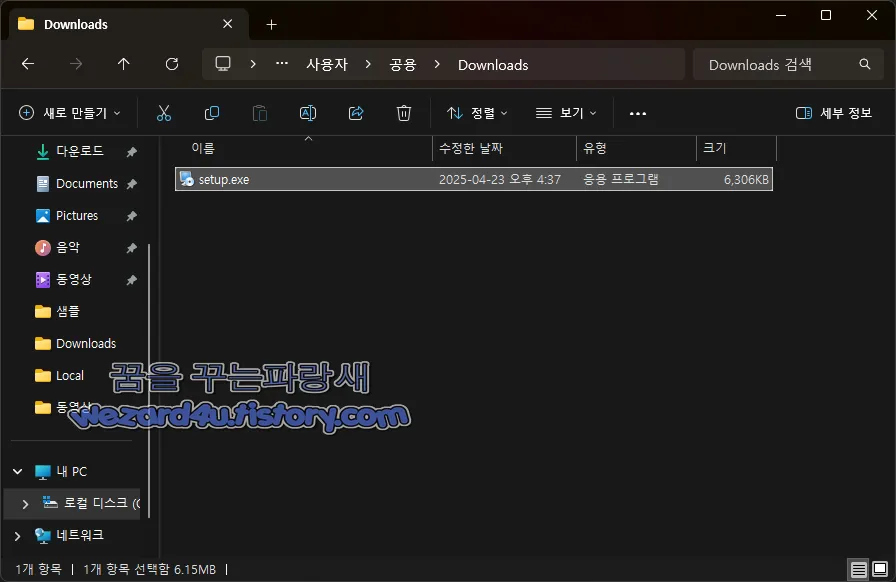The image size is (896, 582).
Task: Expand the 로컬 디스크 tree node
Action: (x=25, y=504)
